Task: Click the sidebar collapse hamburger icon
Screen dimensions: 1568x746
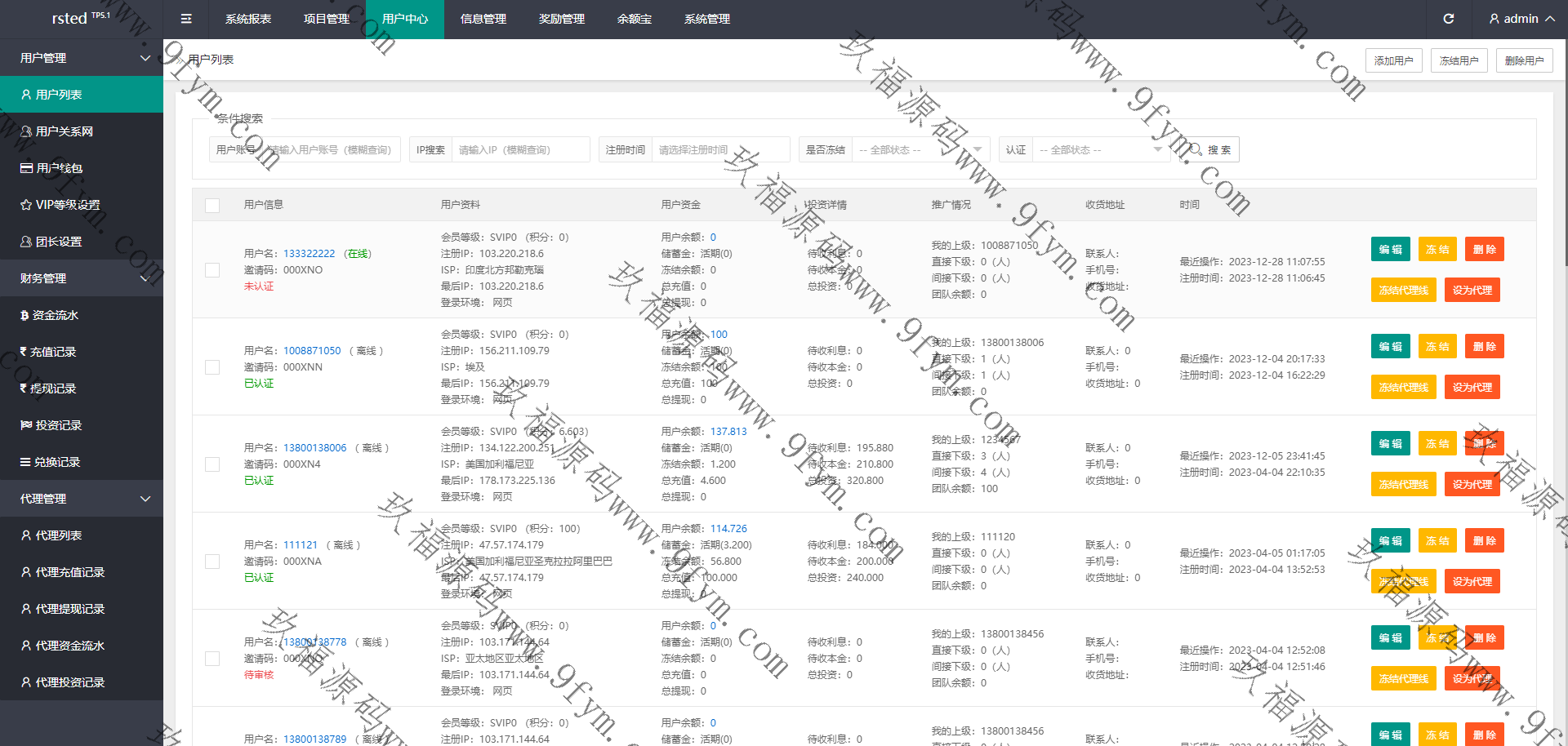Action: click(186, 19)
